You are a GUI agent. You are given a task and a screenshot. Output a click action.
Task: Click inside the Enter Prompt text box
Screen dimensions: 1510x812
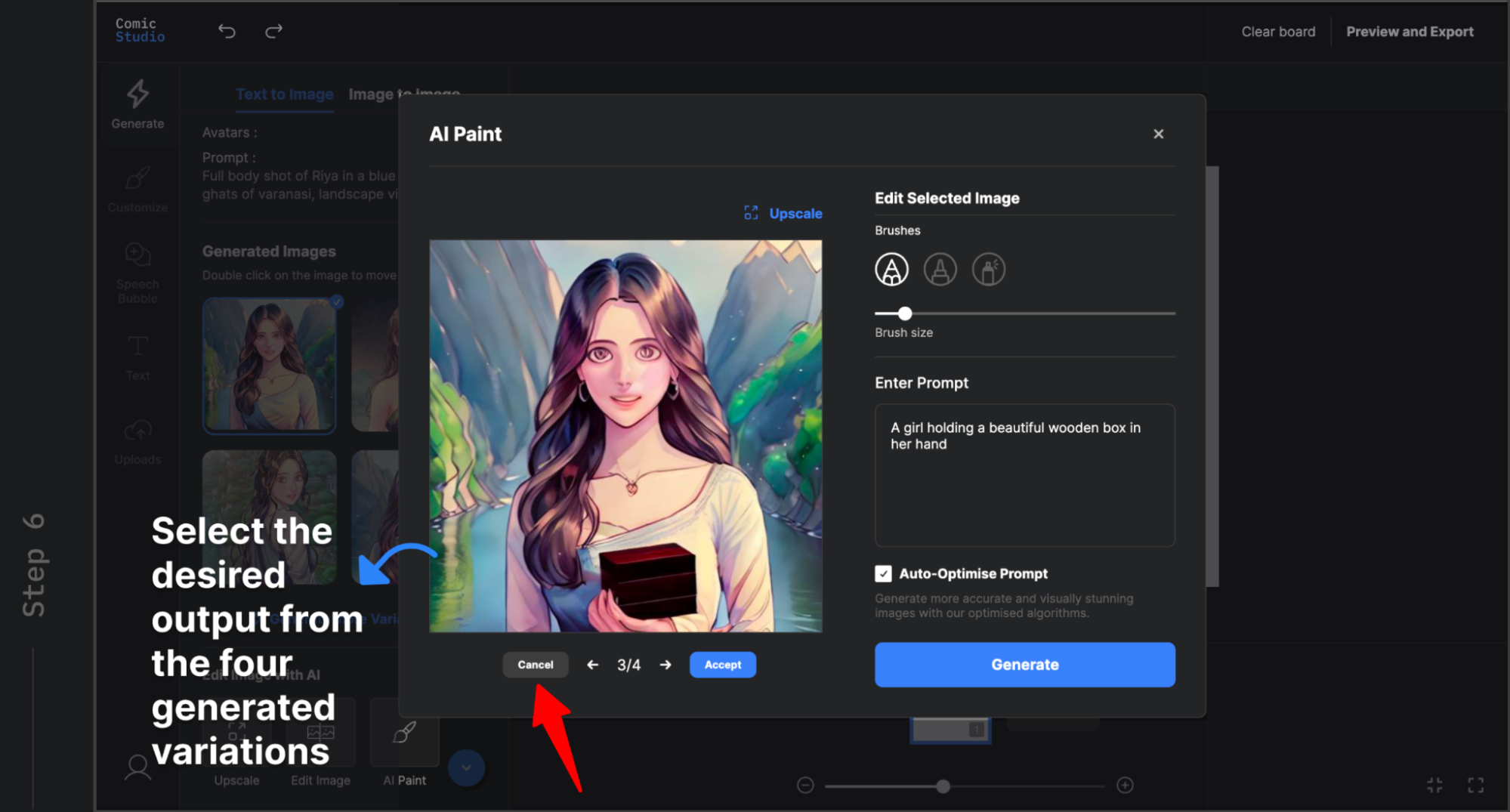pyautogui.click(x=1024, y=475)
